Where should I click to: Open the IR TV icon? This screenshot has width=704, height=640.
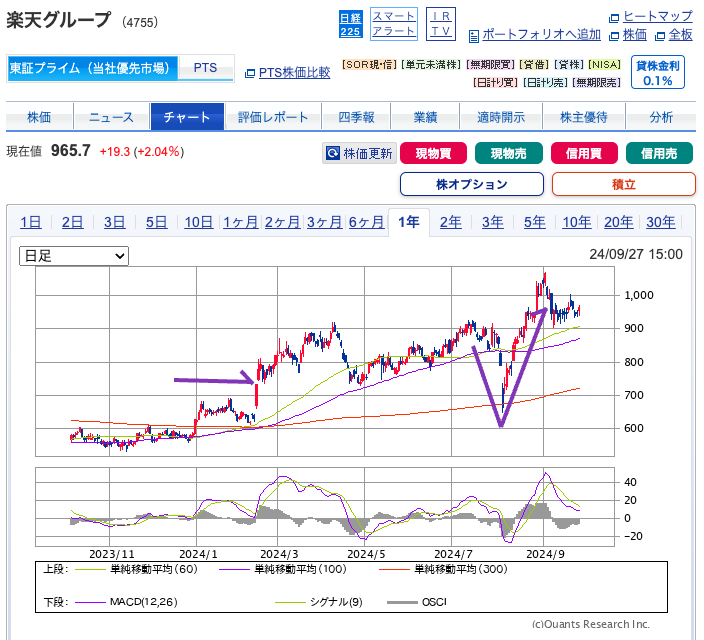point(440,24)
